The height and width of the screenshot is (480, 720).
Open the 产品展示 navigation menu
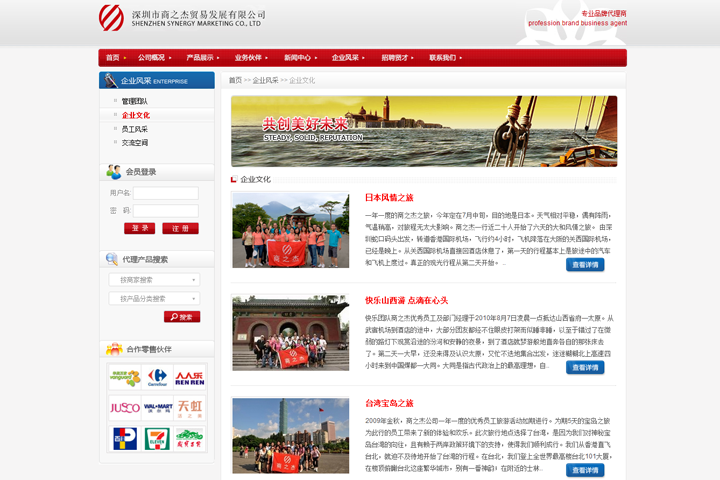tap(202, 58)
